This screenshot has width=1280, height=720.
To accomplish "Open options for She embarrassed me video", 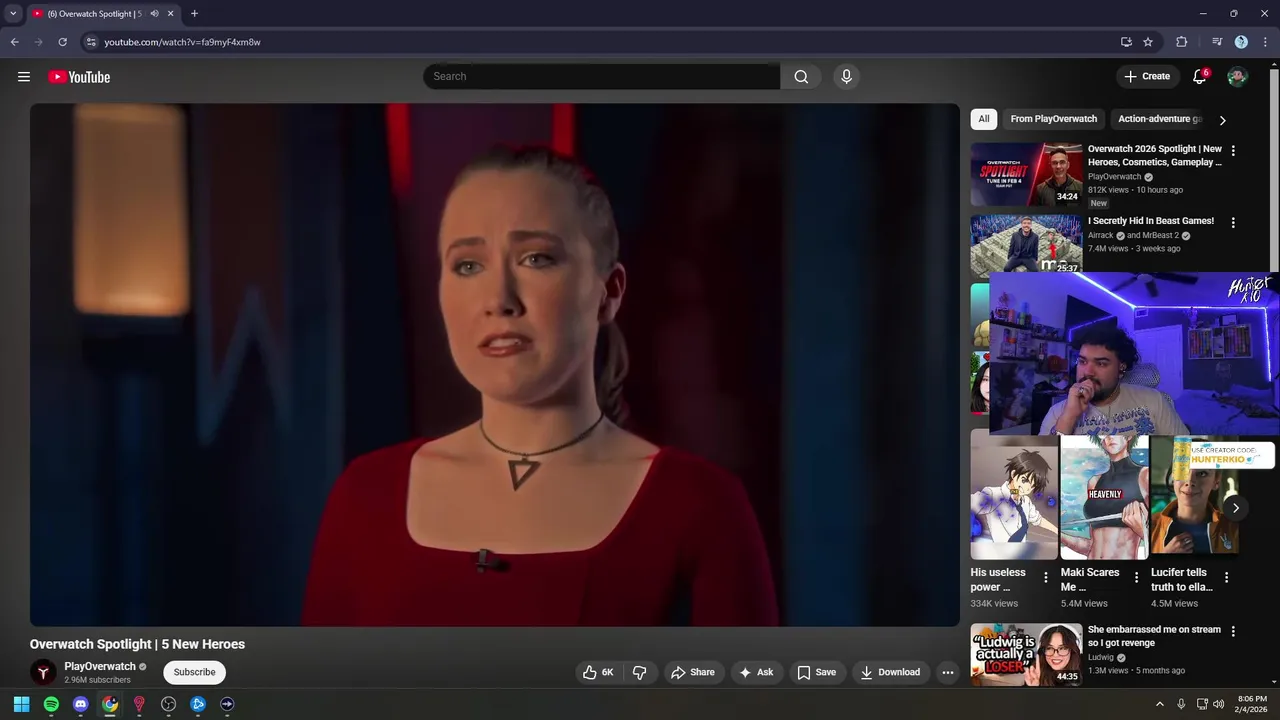I will click(1233, 632).
